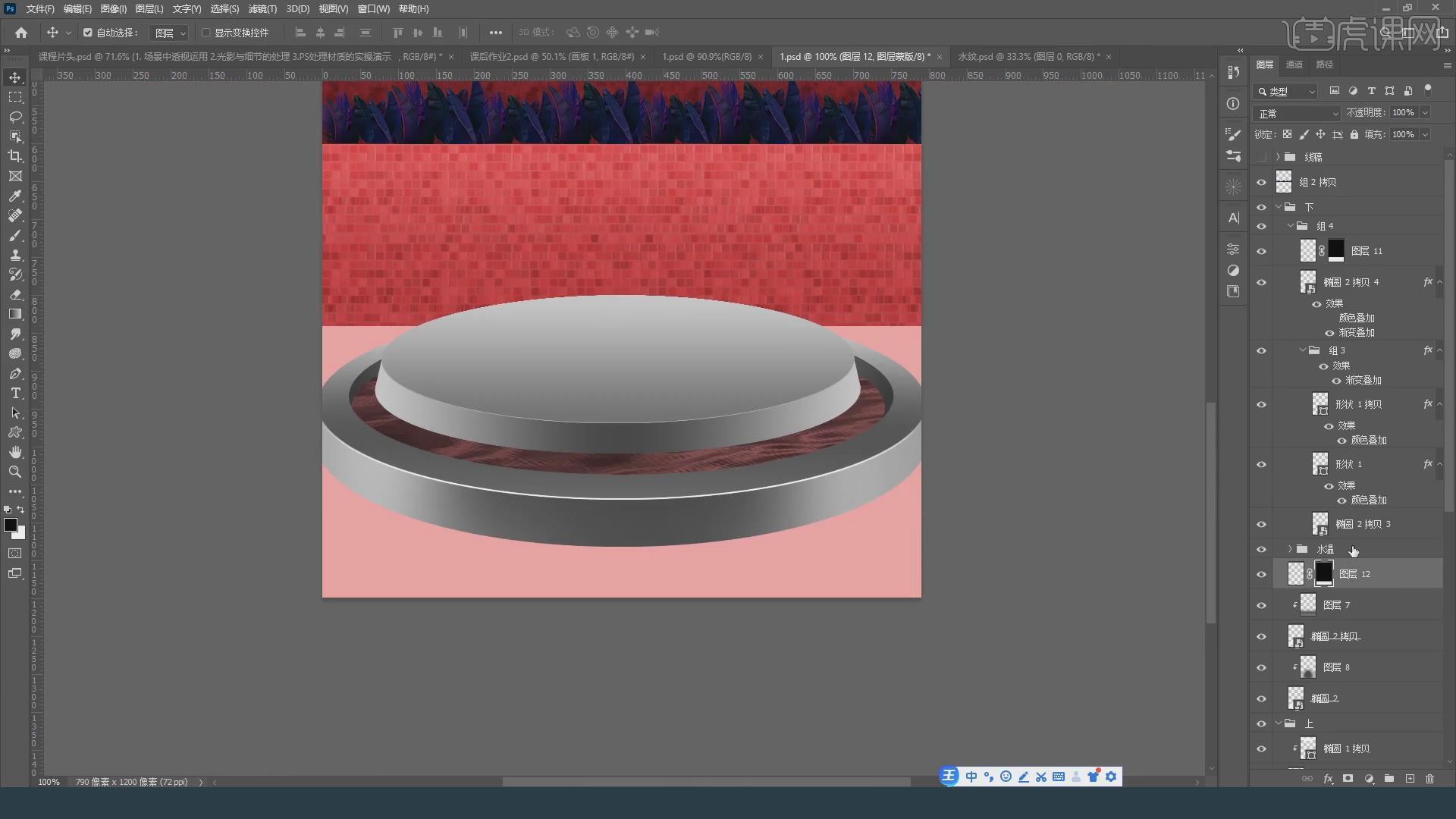Toggle visibility of 椭圆 2 拷贝 4
Image resolution: width=1456 pixels, height=819 pixels.
(1262, 283)
